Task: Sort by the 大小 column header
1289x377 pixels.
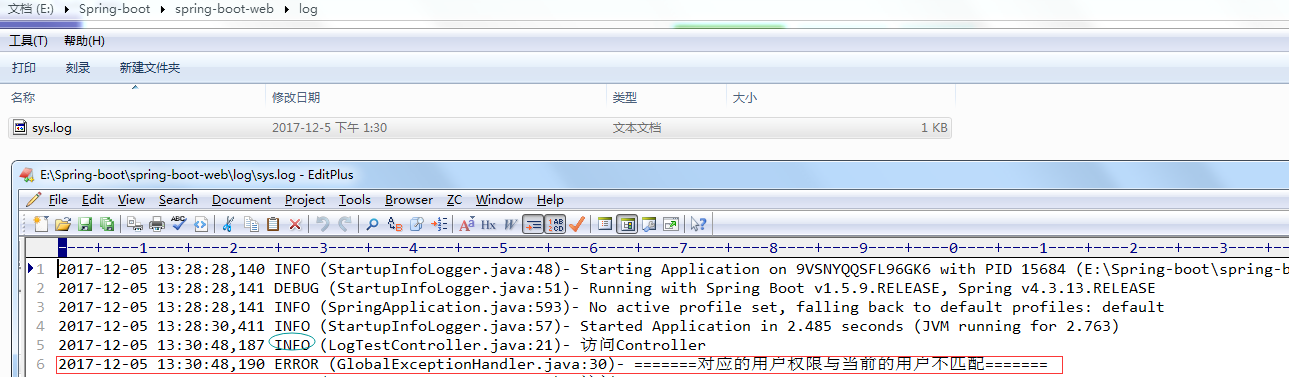Action: [841, 98]
